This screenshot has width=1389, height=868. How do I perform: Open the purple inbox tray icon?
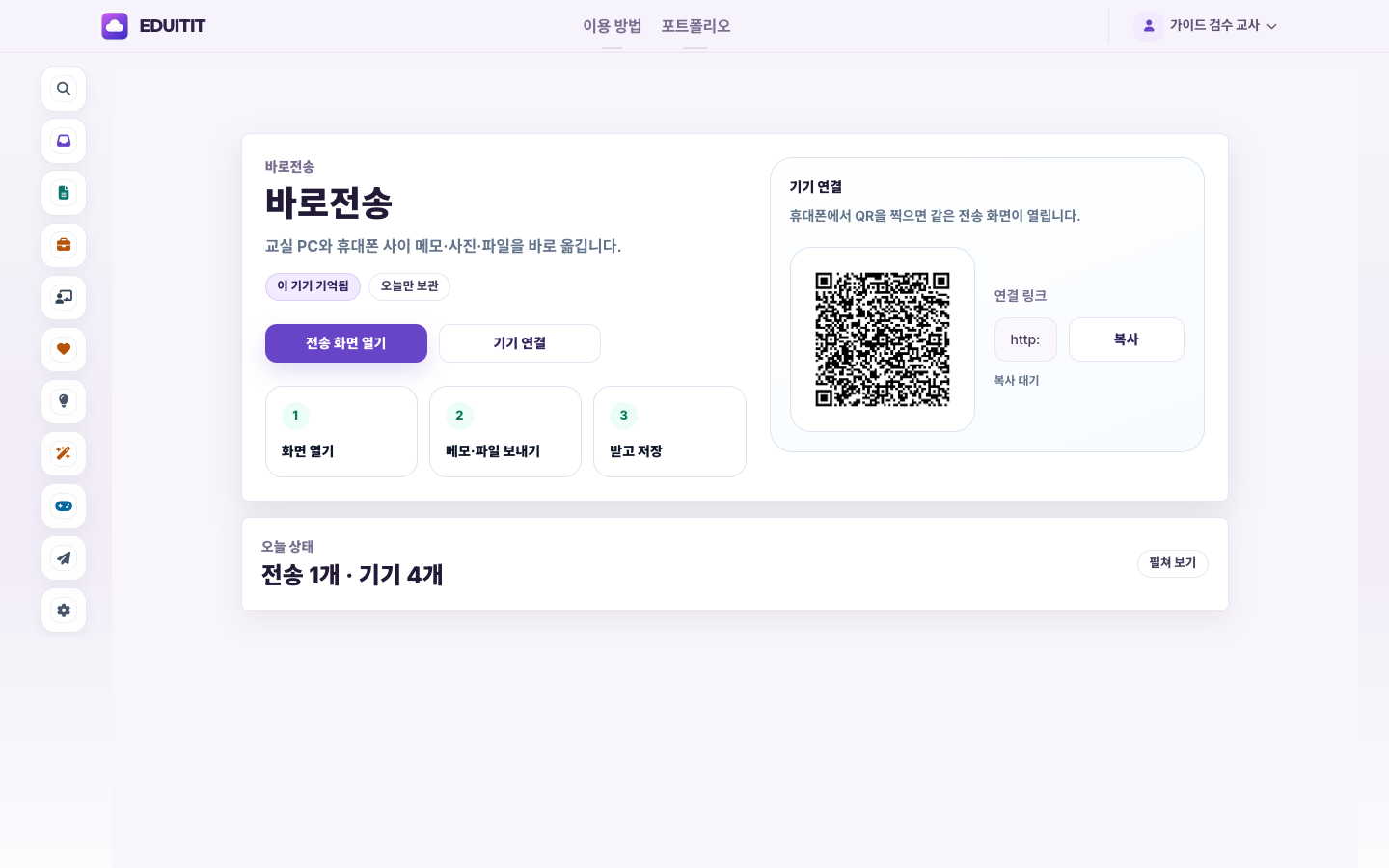point(64,141)
